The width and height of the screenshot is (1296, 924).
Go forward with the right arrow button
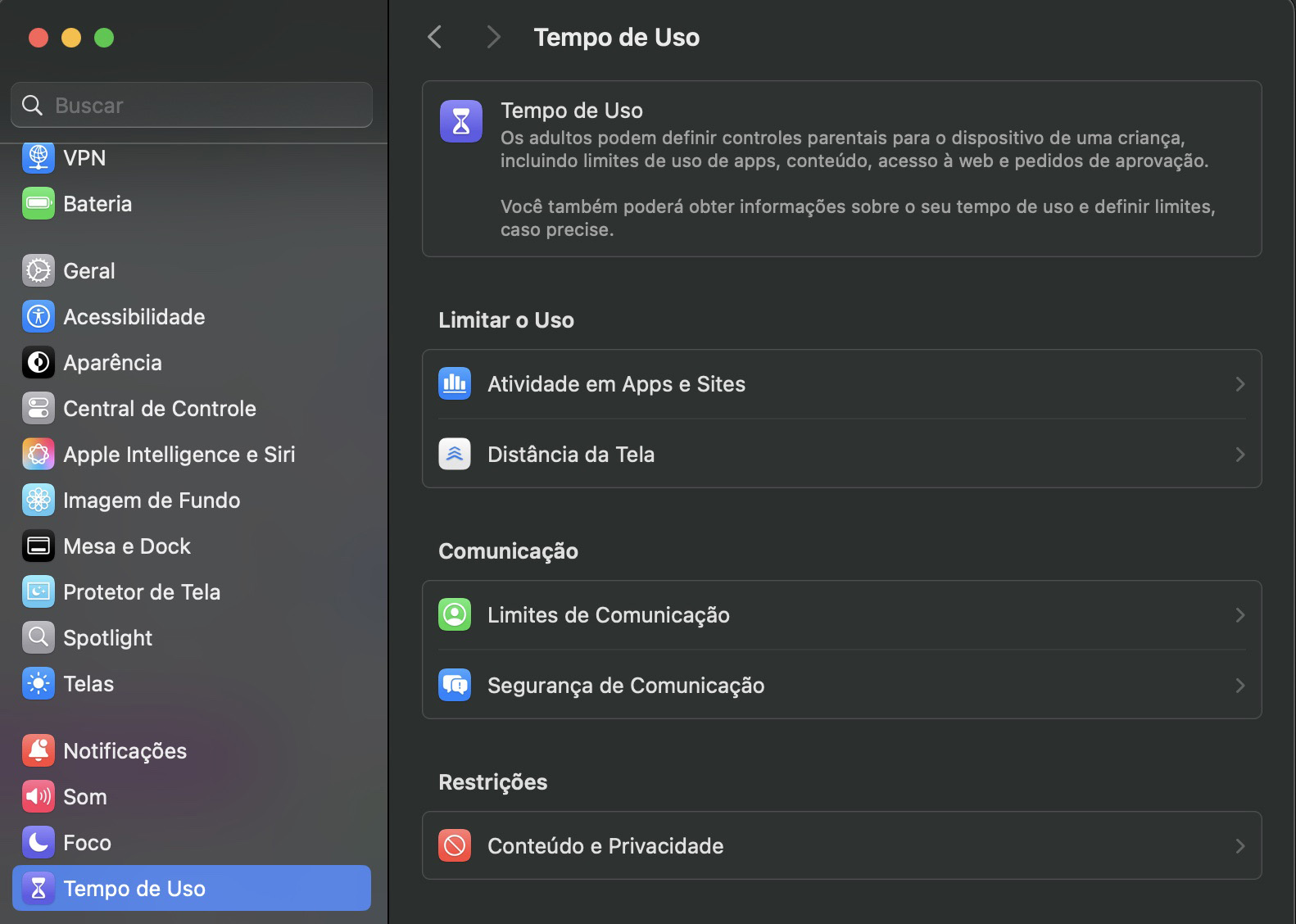[x=492, y=37]
